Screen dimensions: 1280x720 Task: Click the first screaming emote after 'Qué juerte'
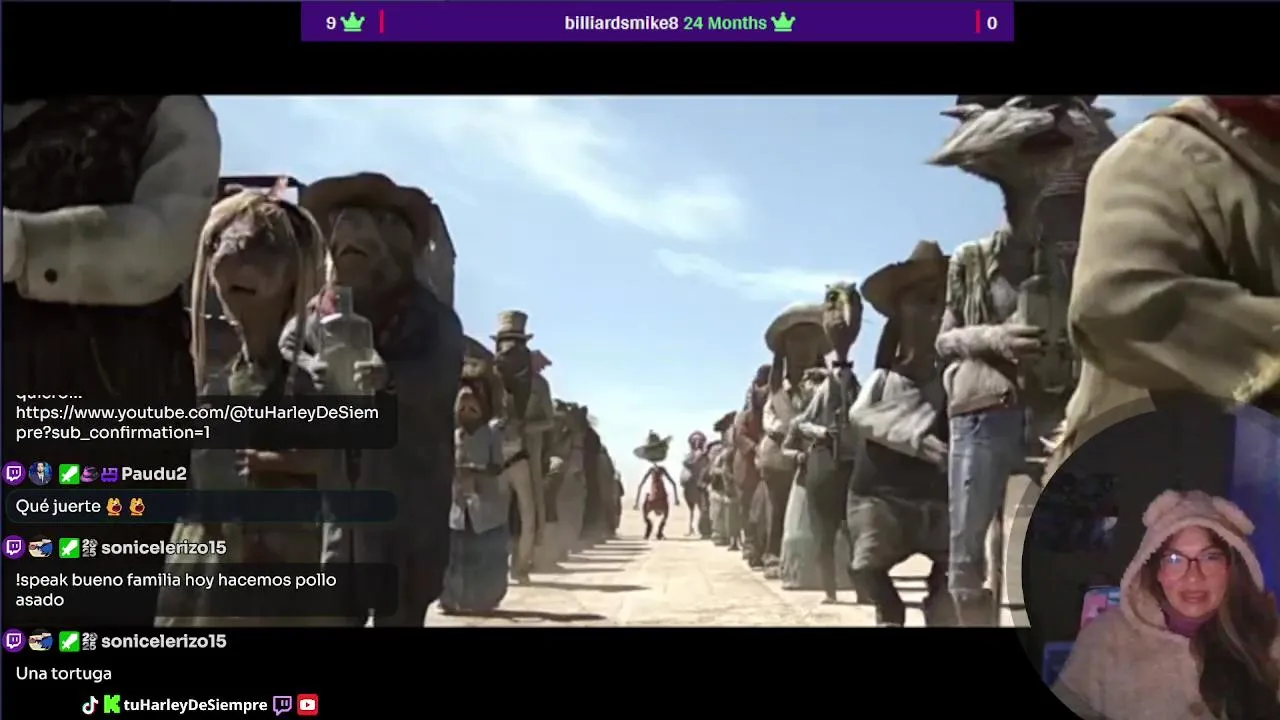114,507
